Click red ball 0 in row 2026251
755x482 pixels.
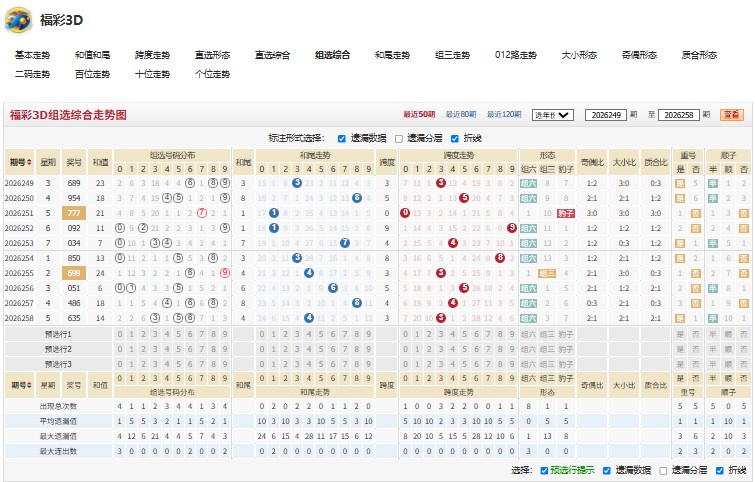(x=405, y=213)
